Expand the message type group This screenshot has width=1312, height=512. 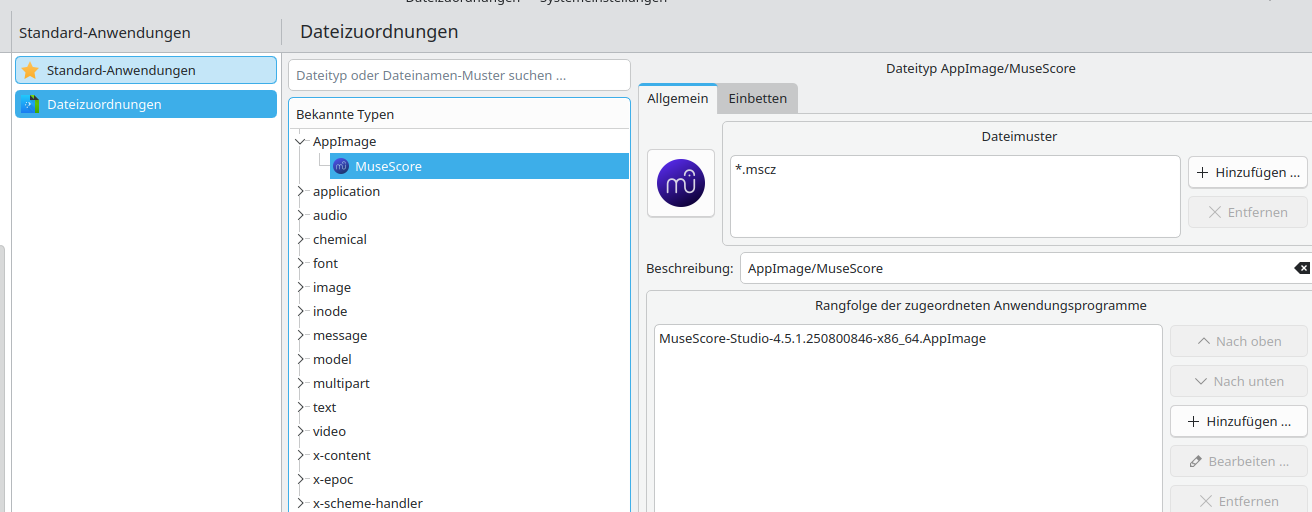(300, 335)
